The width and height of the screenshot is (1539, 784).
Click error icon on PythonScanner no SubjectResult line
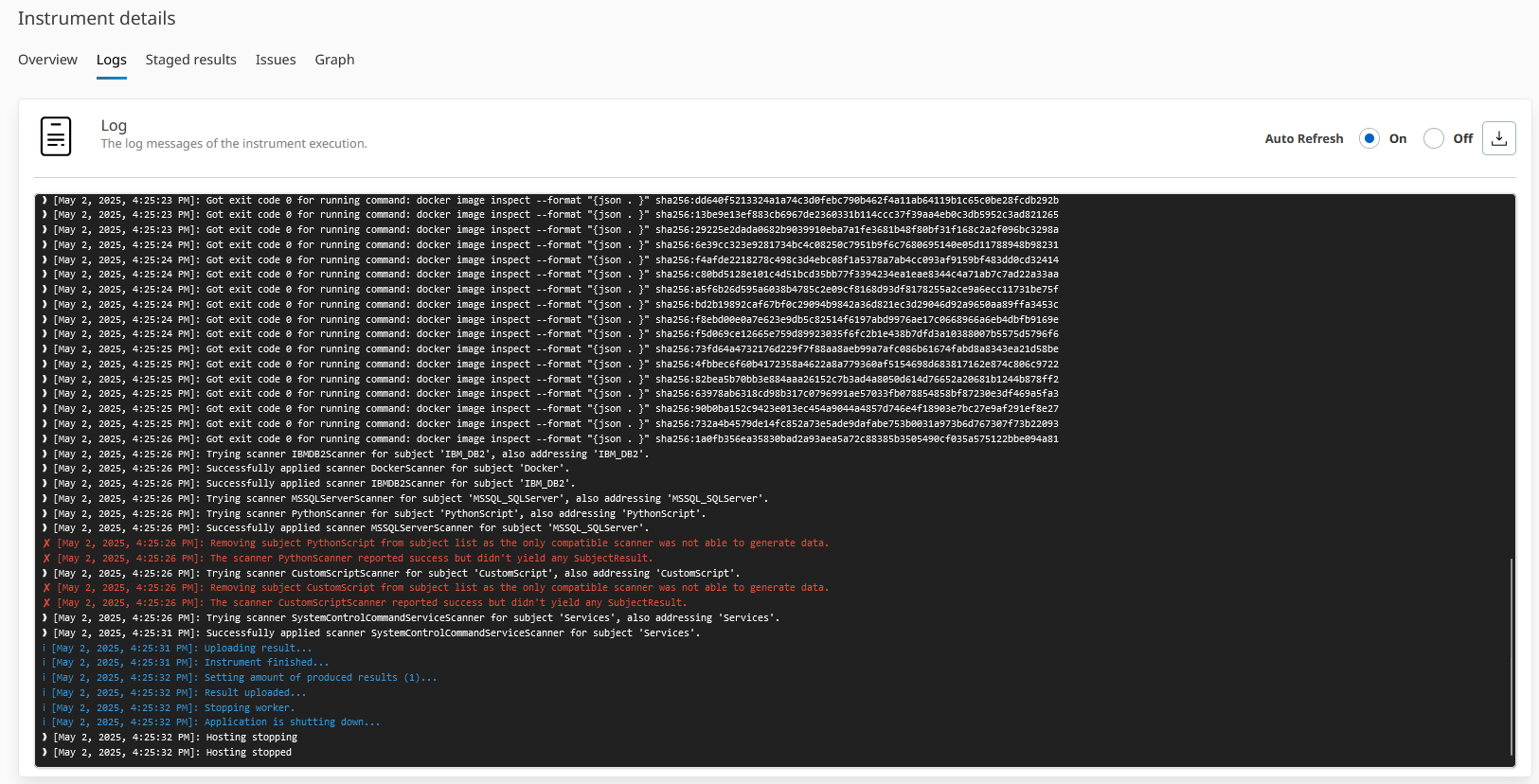pyautogui.click(x=46, y=559)
